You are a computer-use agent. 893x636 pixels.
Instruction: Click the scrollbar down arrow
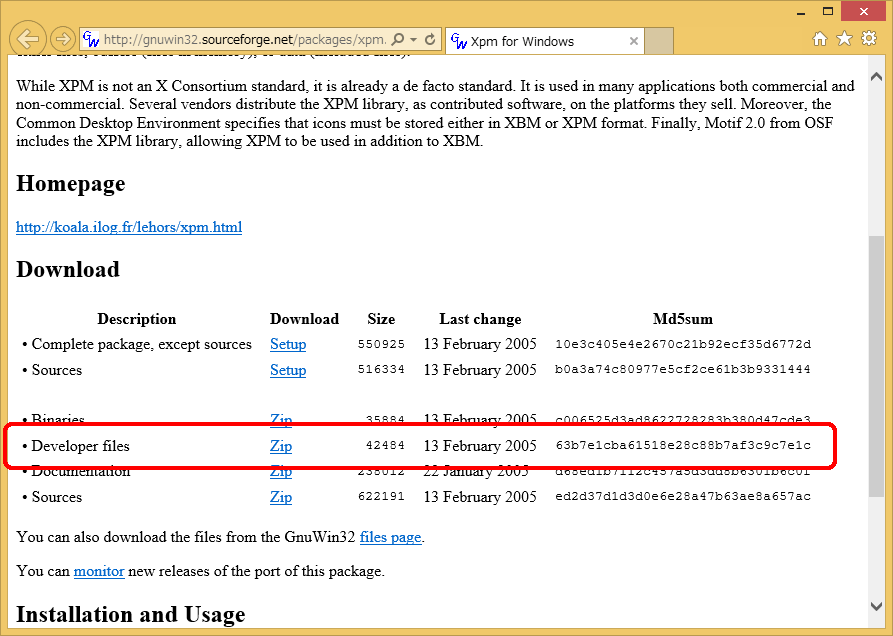[876, 607]
